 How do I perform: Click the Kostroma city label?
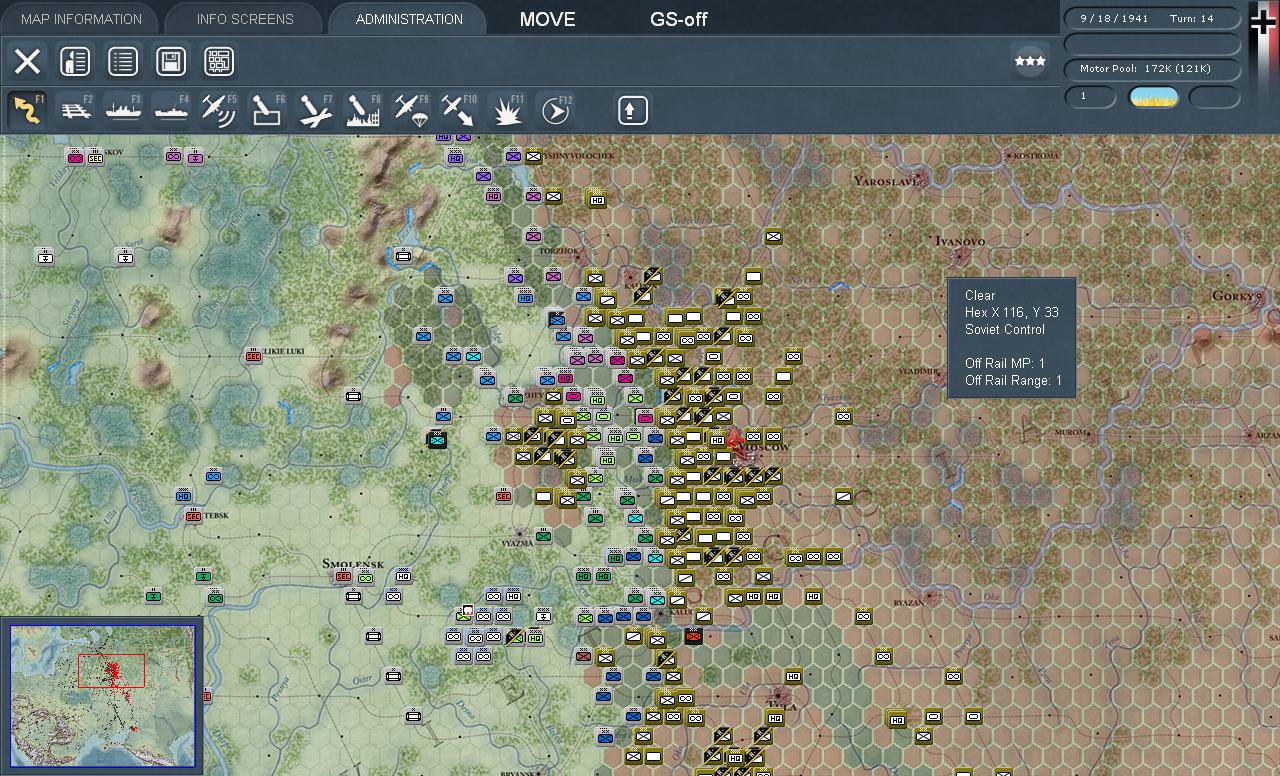pyautogui.click(x=1036, y=156)
